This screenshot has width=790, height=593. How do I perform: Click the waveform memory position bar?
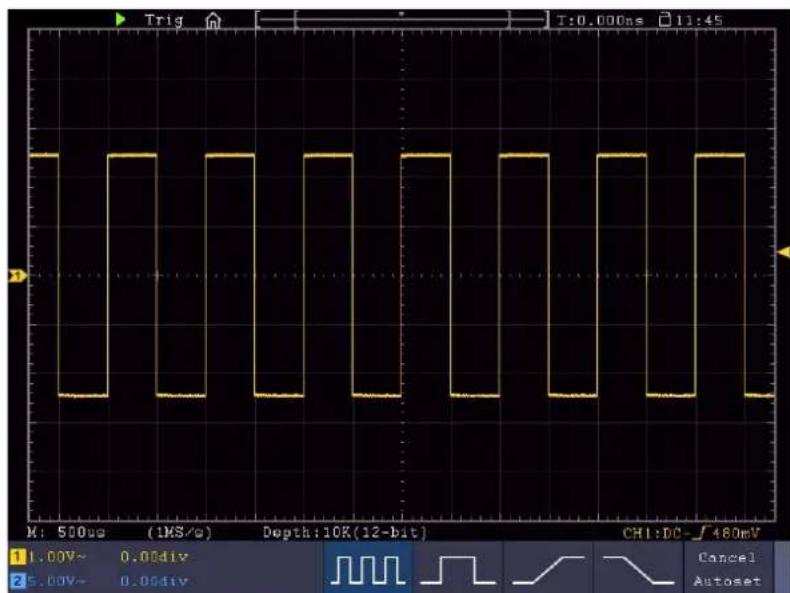click(x=402, y=20)
